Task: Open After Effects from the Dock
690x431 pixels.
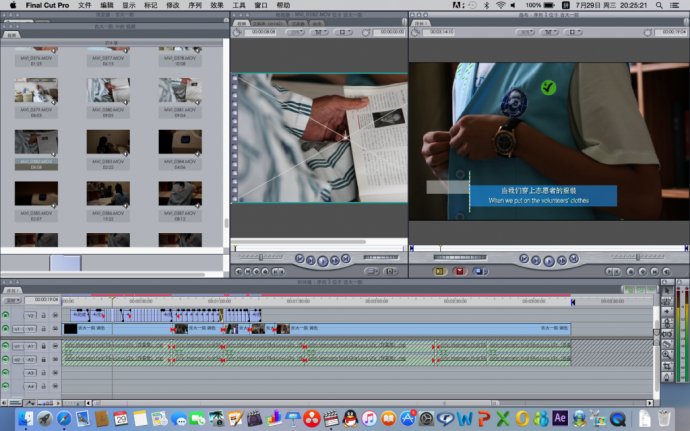Action: point(559,418)
